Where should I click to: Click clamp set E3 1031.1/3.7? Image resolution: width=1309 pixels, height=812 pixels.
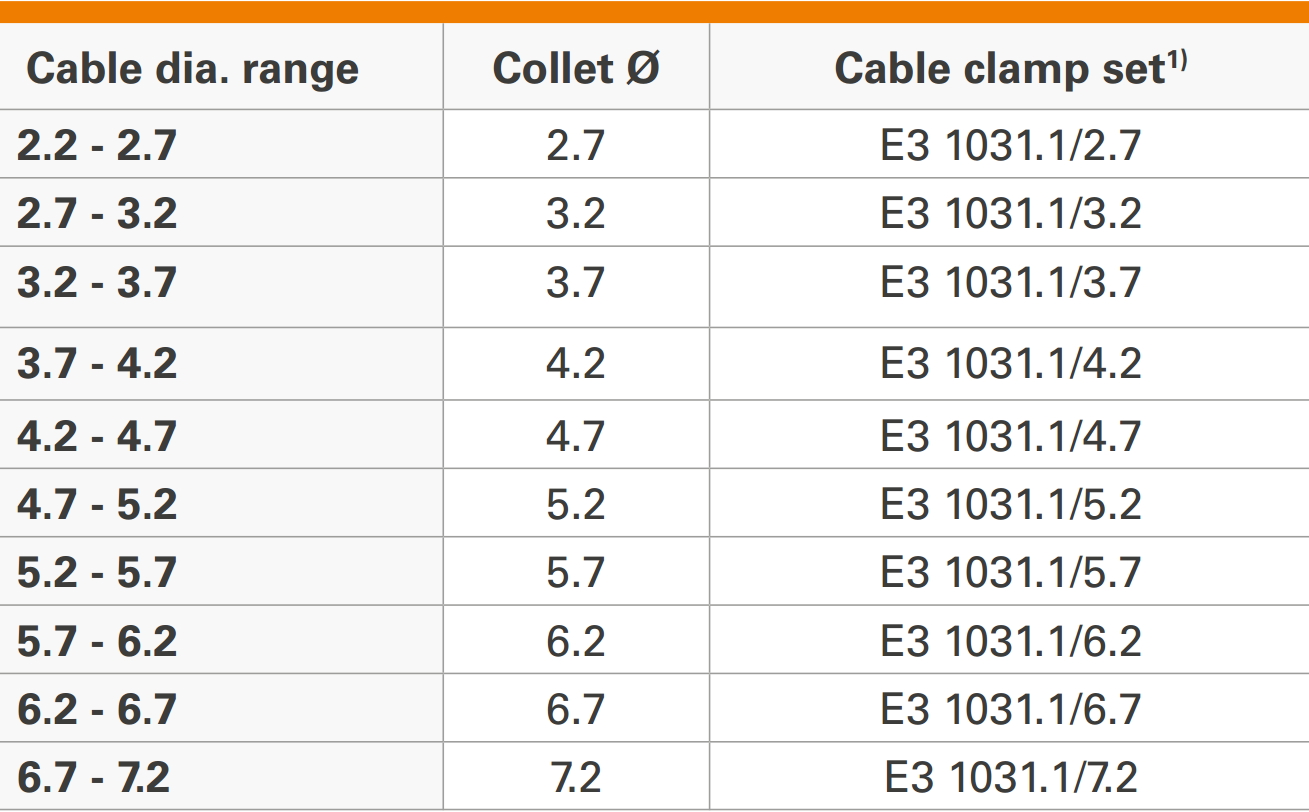[x=1010, y=283]
